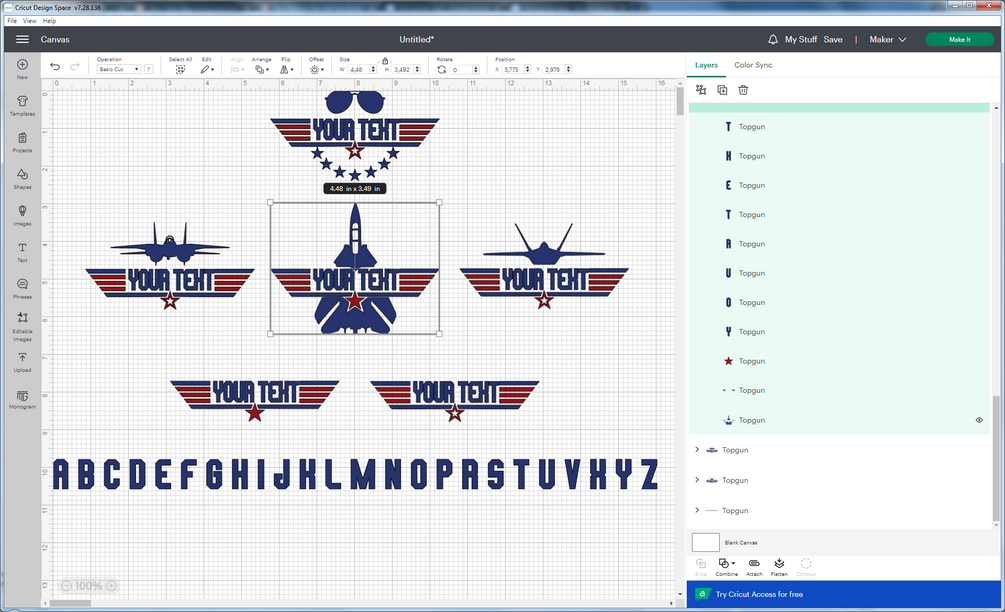Increase width using the W stepper
The height and width of the screenshot is (612, 1005).
(373, 67)
